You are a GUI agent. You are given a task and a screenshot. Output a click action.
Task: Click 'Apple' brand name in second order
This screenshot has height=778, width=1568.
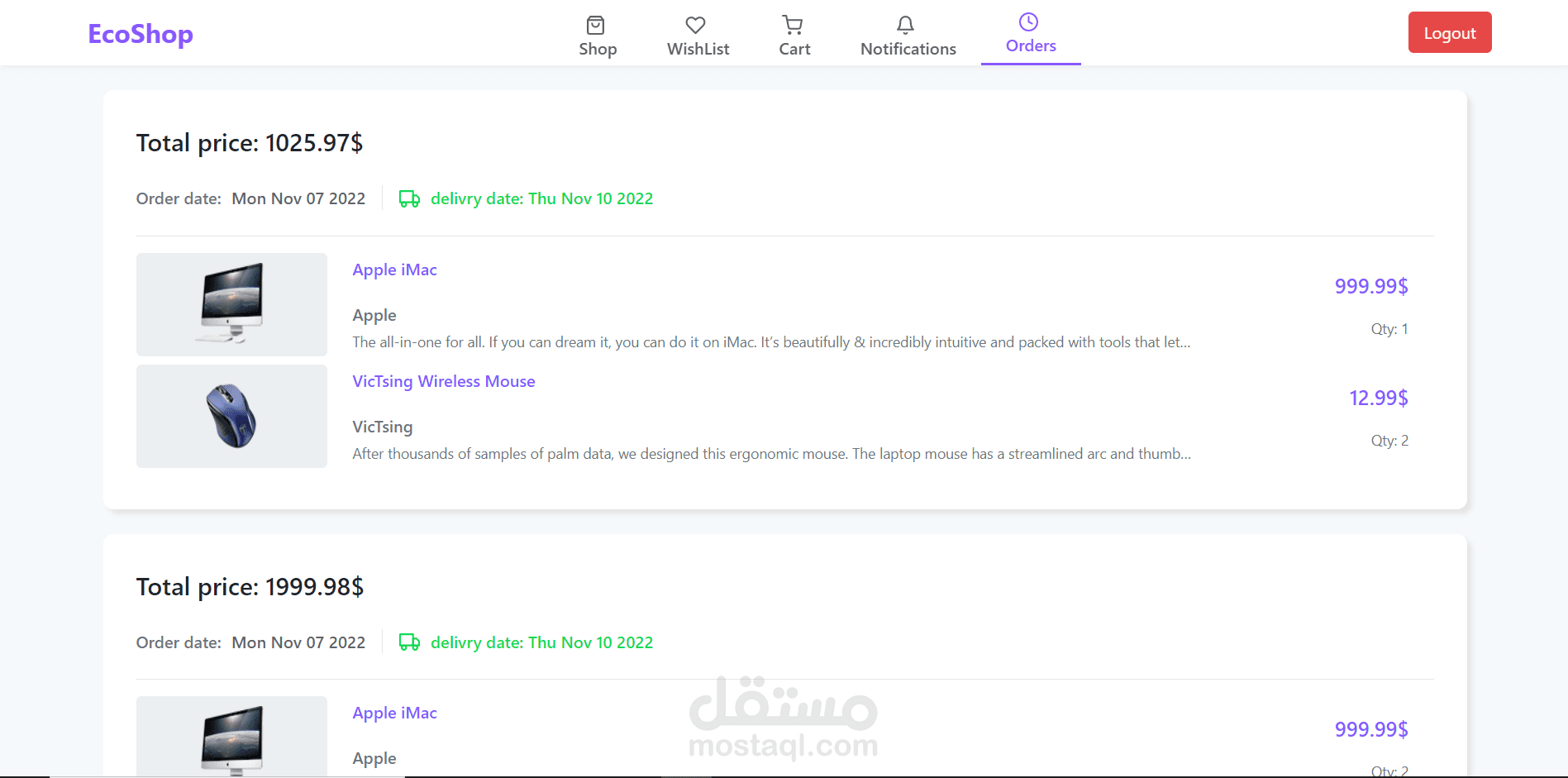click(374, 758)
